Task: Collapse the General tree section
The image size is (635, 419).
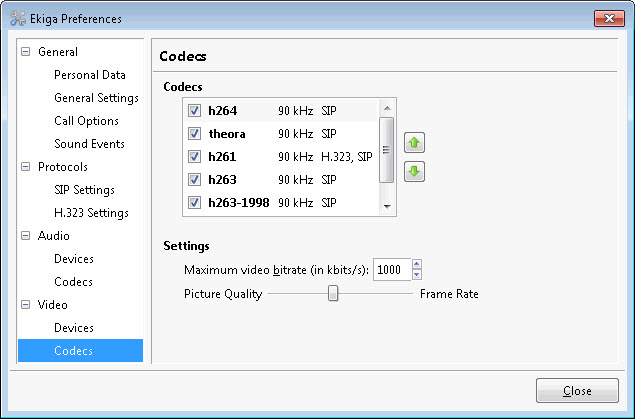Action: coord(26,52)
